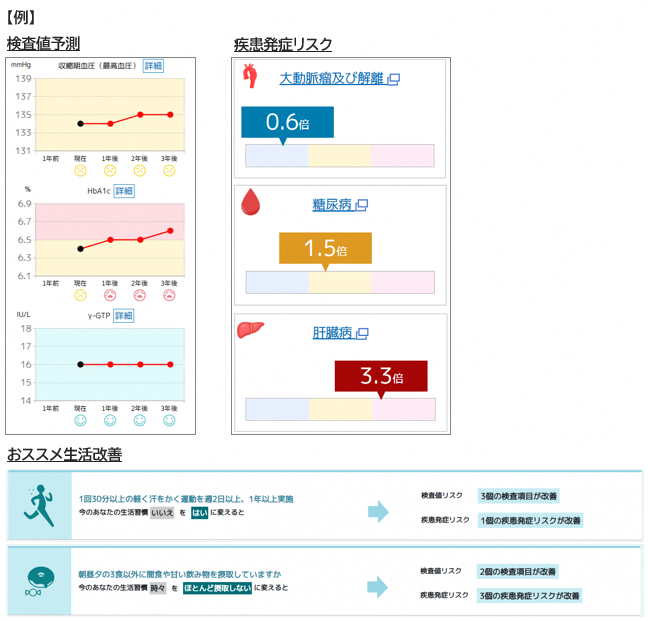Click the liver icon

click(250, 330)
